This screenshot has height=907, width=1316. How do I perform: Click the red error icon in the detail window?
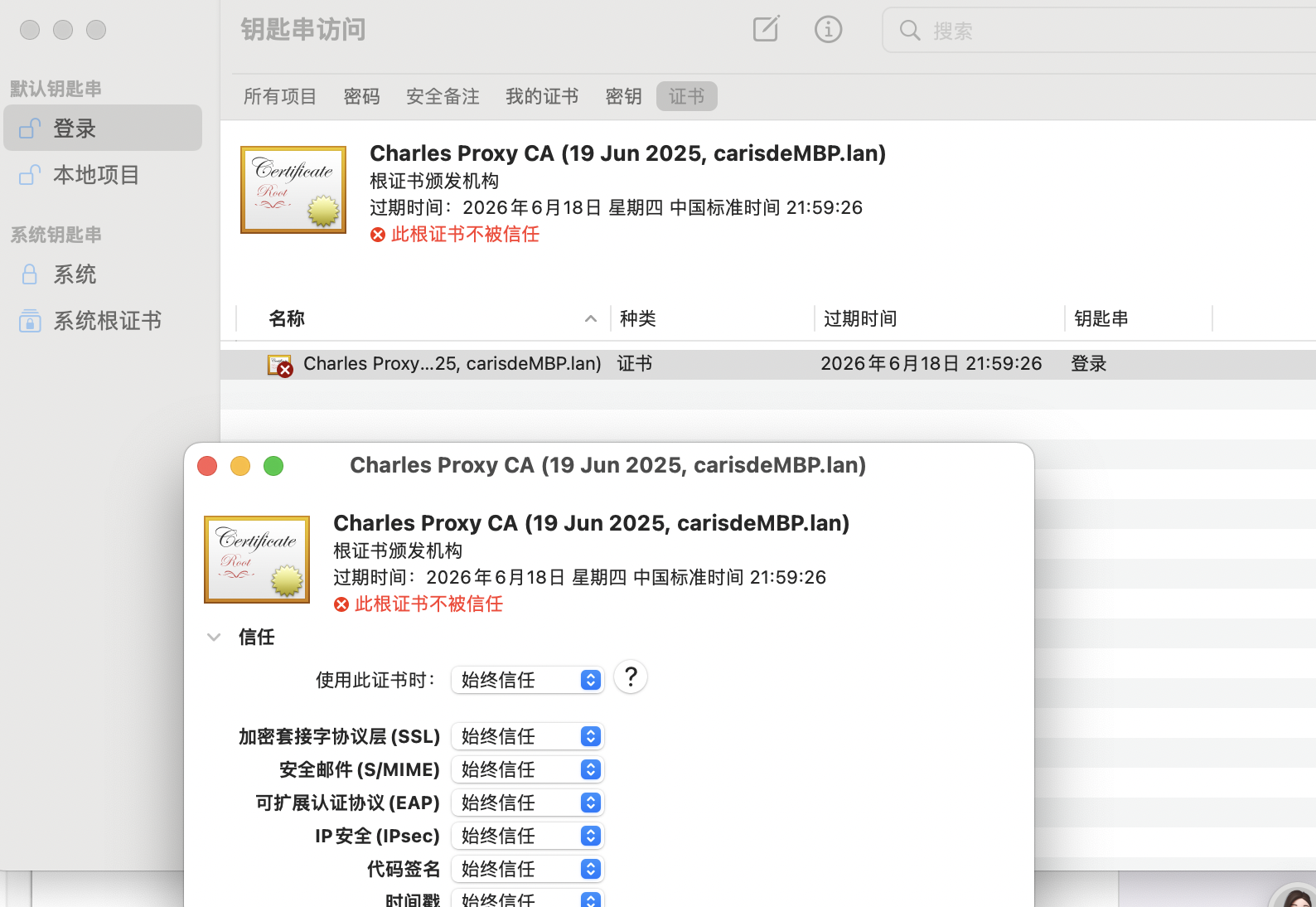(x=341, y=604)
